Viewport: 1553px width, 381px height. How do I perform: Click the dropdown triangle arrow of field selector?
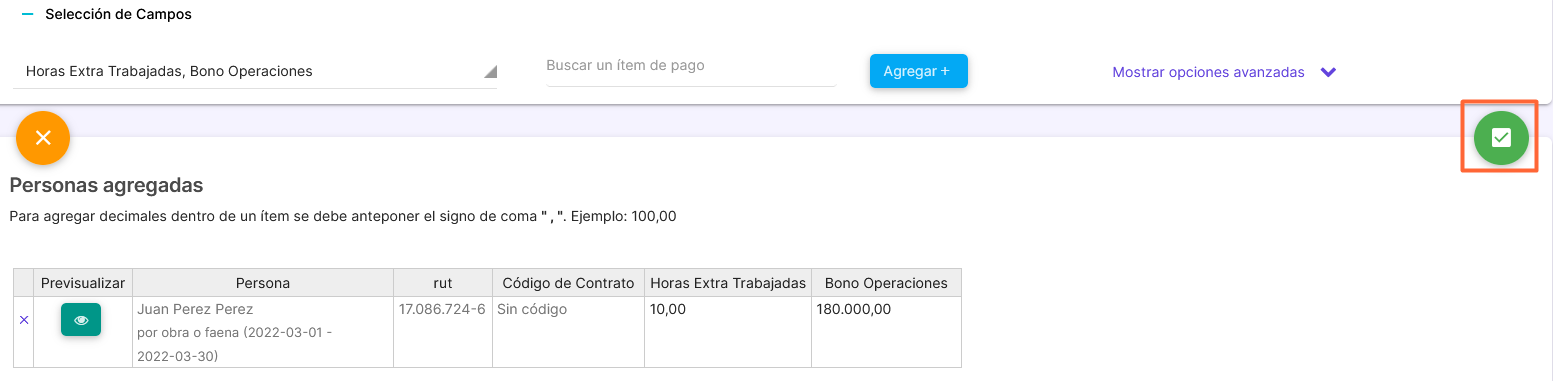pyautogui.click(x=490, y=72)
